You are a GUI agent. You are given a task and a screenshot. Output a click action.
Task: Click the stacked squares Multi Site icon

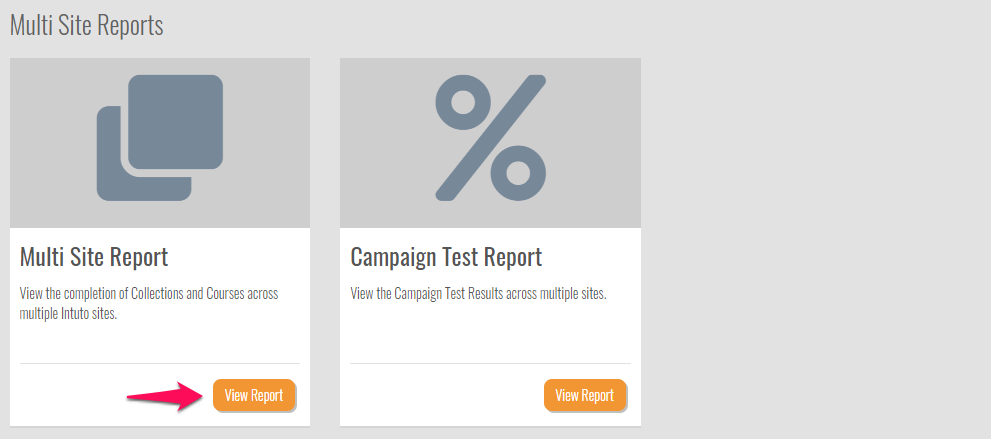[160, 137]
